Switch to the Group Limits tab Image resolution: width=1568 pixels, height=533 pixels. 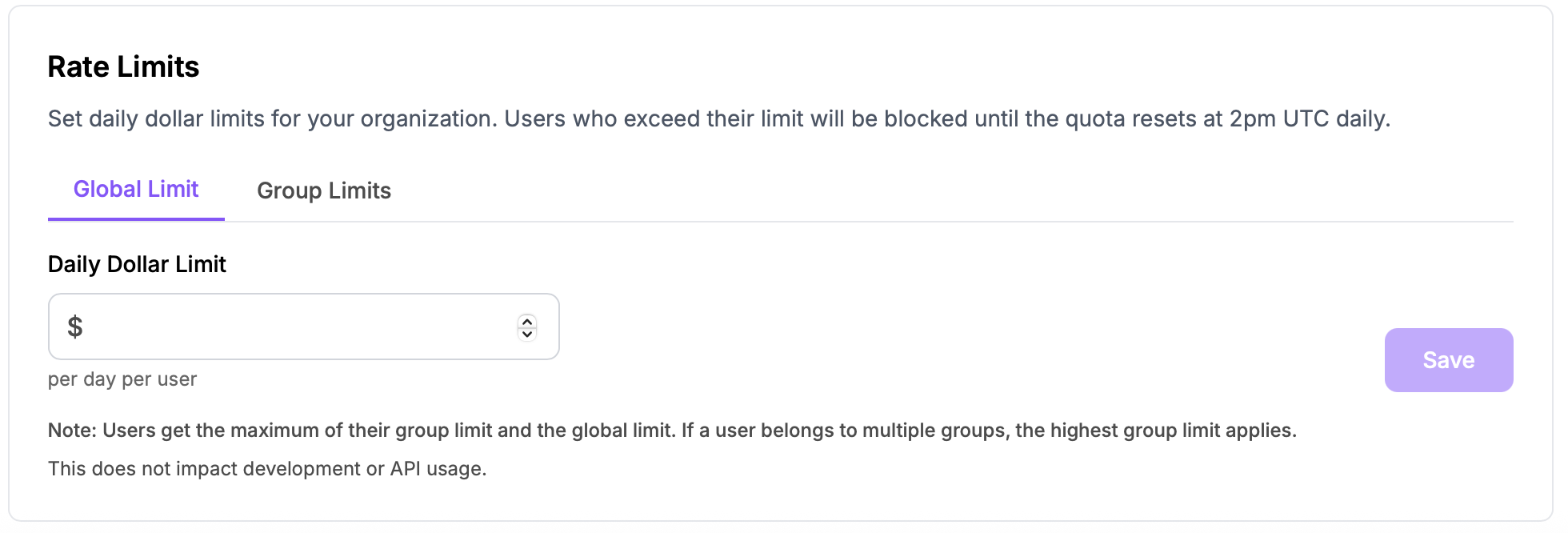[323, 190]
